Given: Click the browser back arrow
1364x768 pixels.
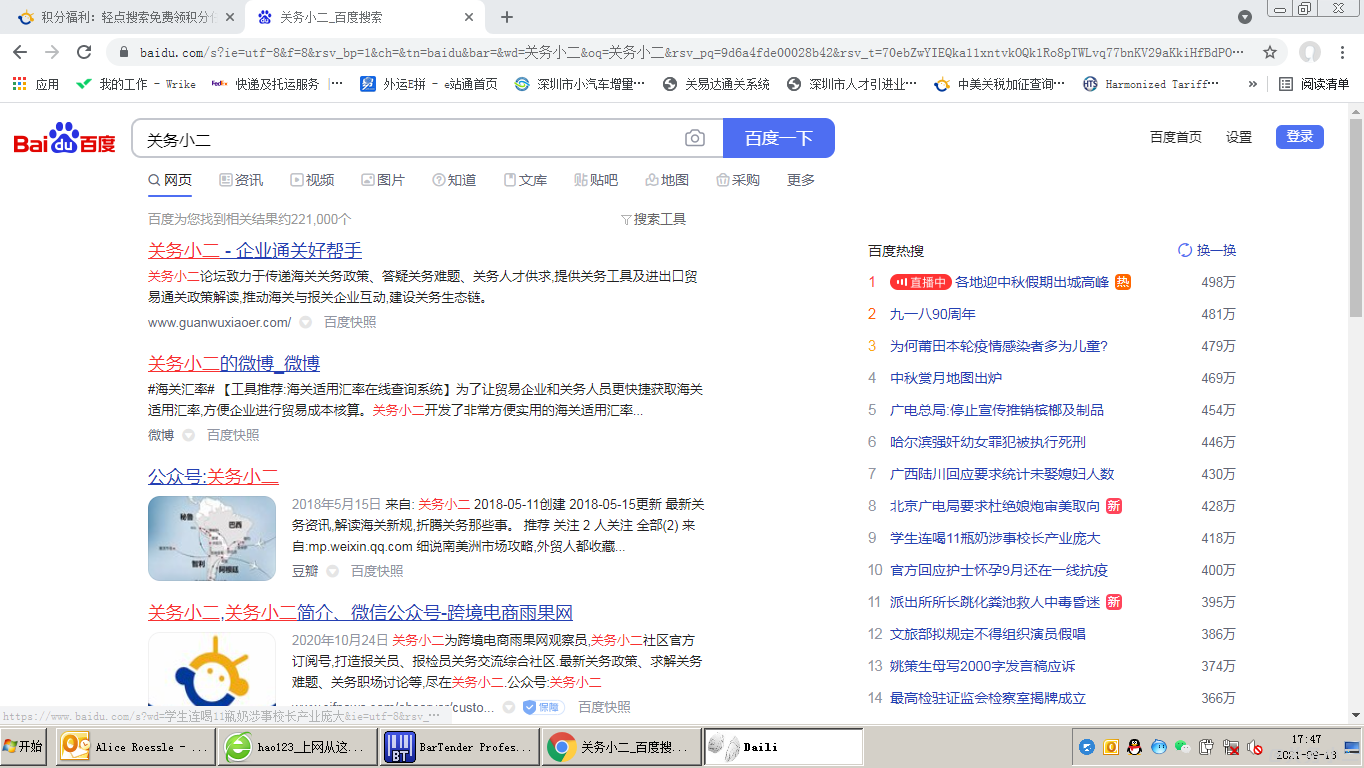Looking at the screenshot, I should point(20,52).
